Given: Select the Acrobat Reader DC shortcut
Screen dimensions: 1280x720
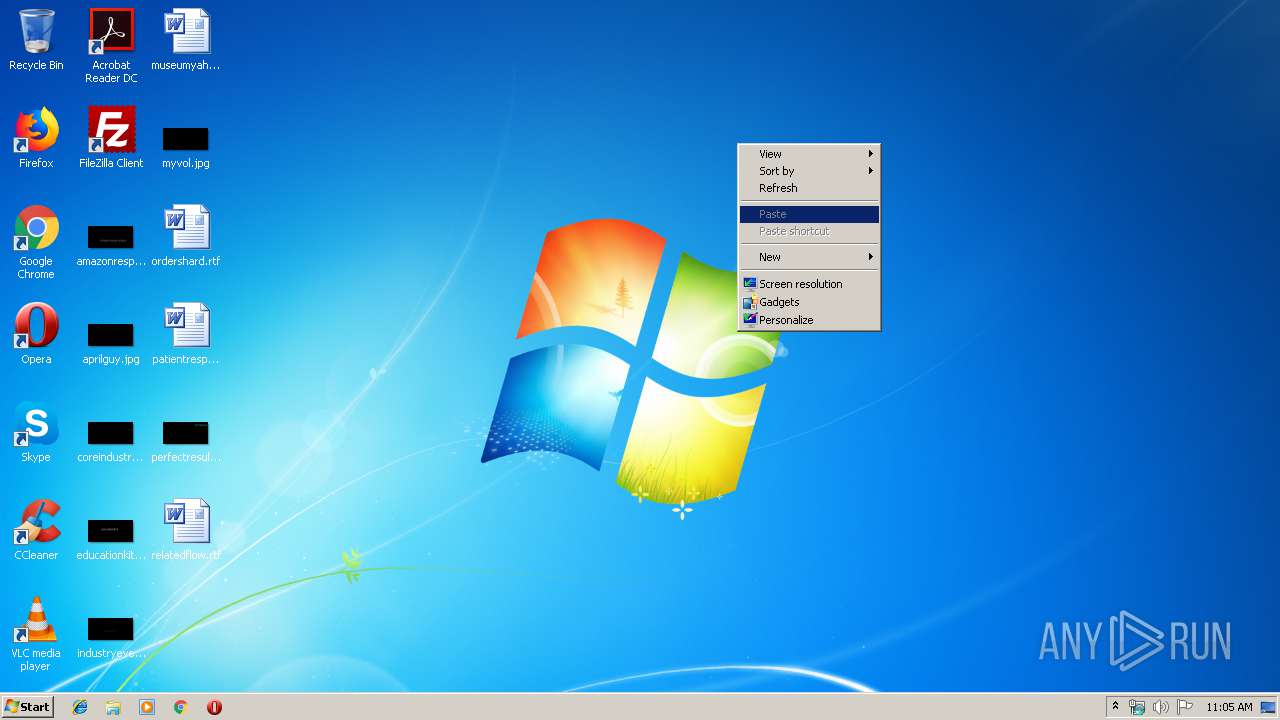Looking at the screenshot, I should tap(111, 46).
